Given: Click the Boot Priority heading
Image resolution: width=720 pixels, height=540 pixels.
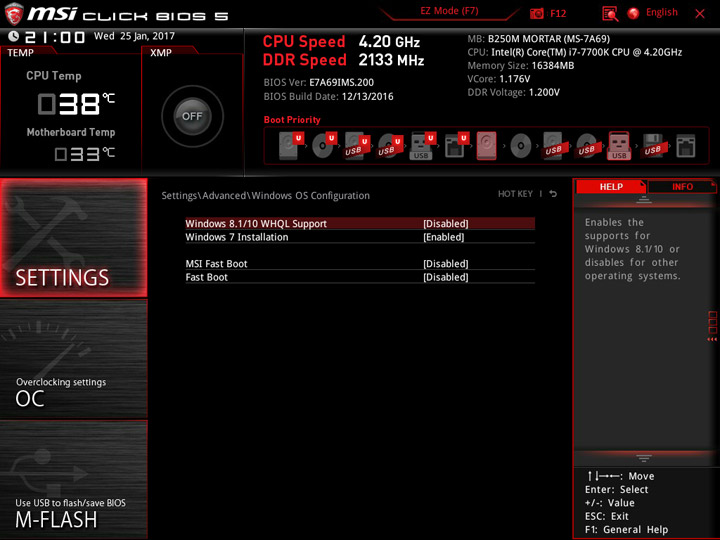Looking at the screenshot, I should pyautogui.click(x=292, y=119).
